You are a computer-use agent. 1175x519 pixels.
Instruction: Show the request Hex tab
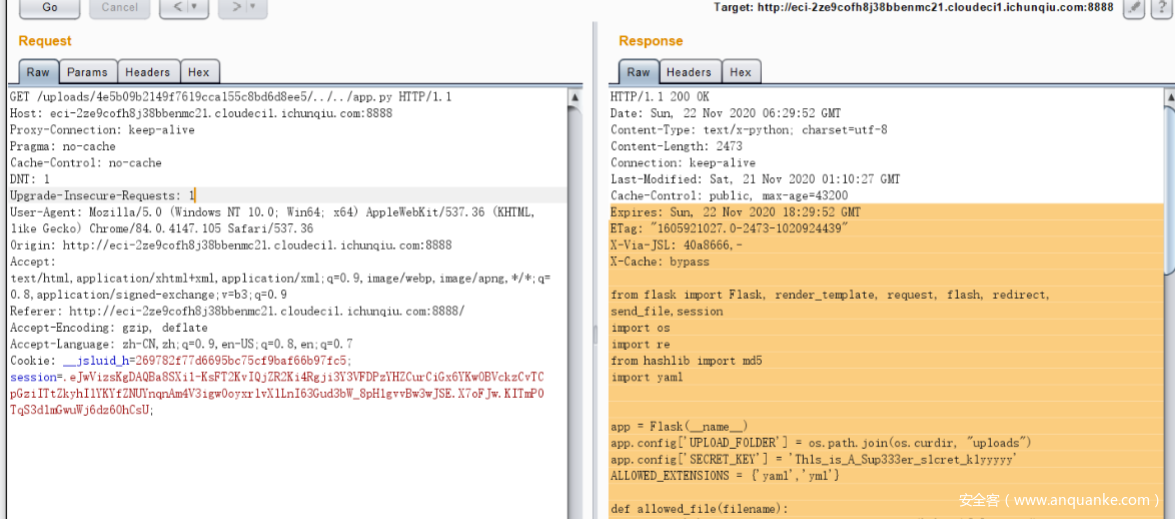coord(199,72)
